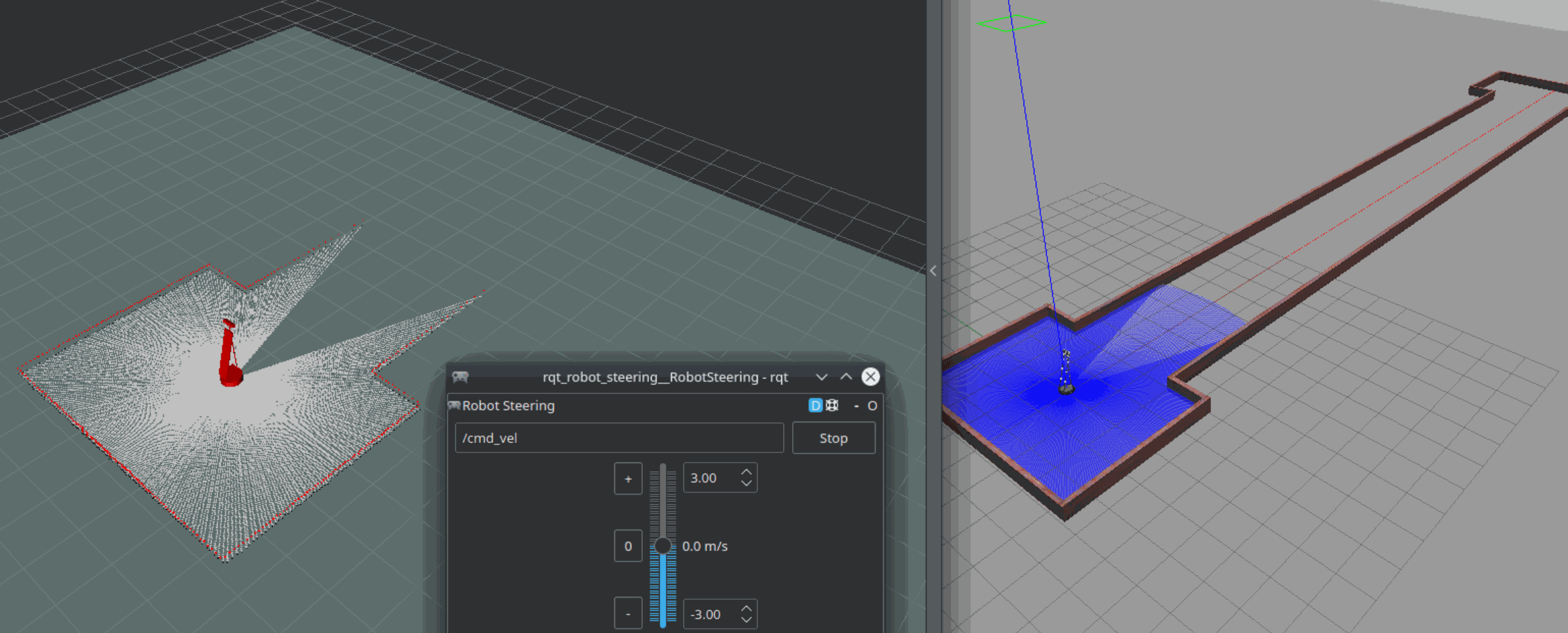The height and width of the screenshot is (633, 1568).
Task: Click the dash button in Robot Steering header
Action: coord(857,405)
